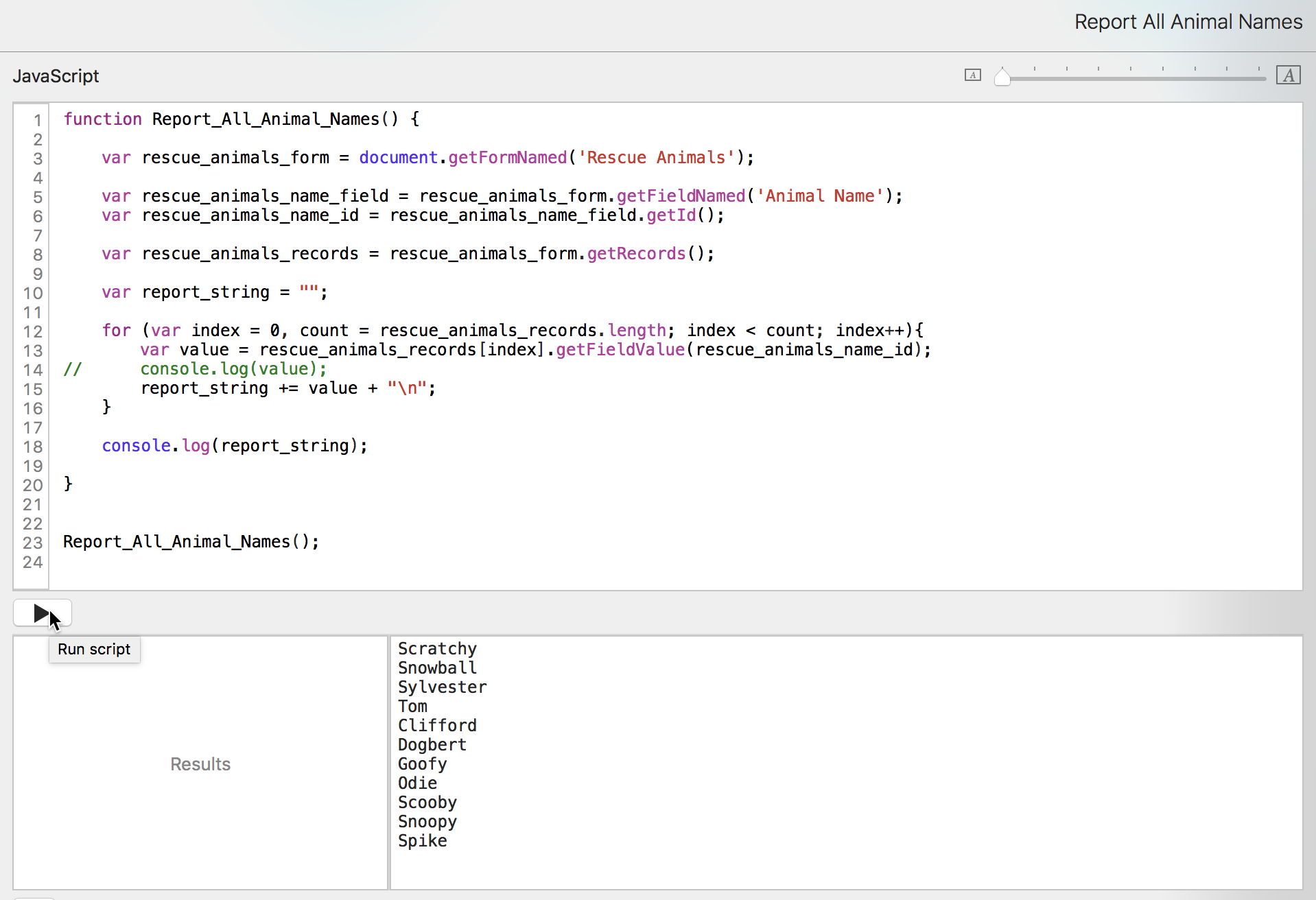The height and width of the screenshot is (900, 1316).
Task: Click the Report All Animal Names title
Action: [x=1188, y=22]
